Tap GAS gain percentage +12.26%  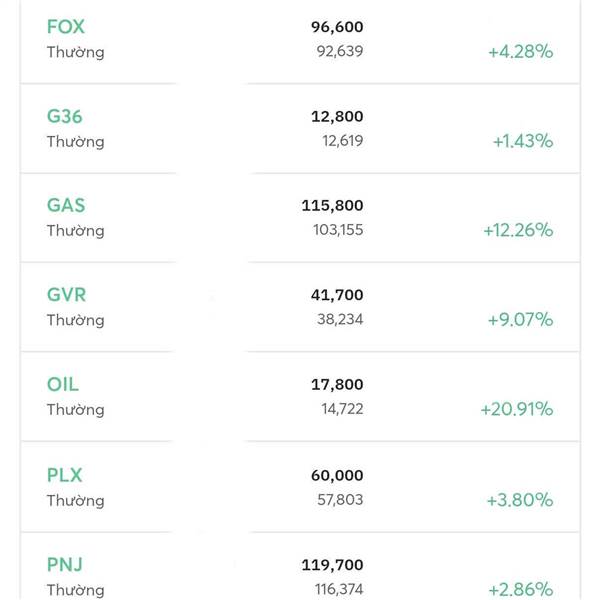pyautogui.click(x=517, y=230)
